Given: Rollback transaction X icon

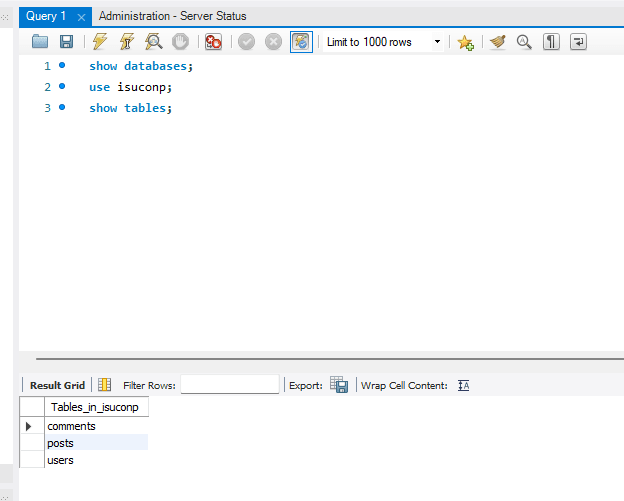Looking at the screenshot, I should click(273, 42).
